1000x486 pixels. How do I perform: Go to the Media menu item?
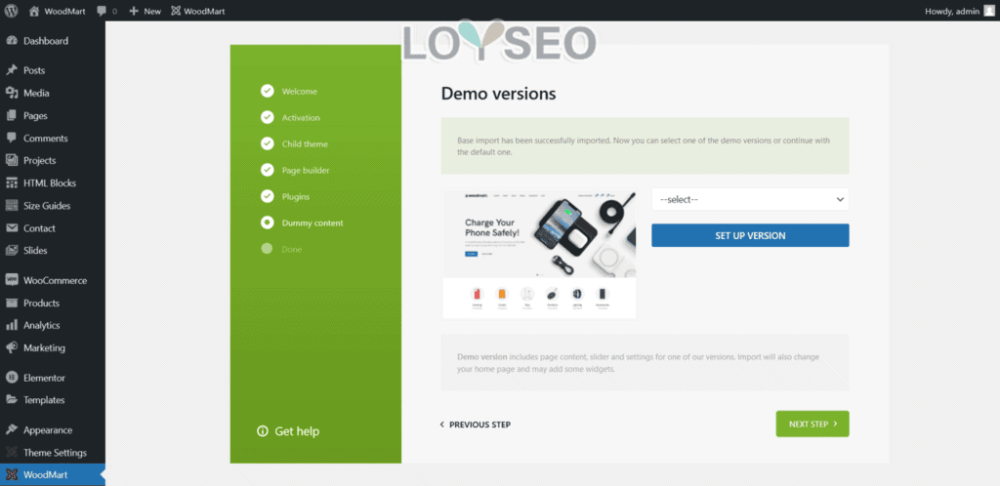pyautogui.click(x=52, y=93)
